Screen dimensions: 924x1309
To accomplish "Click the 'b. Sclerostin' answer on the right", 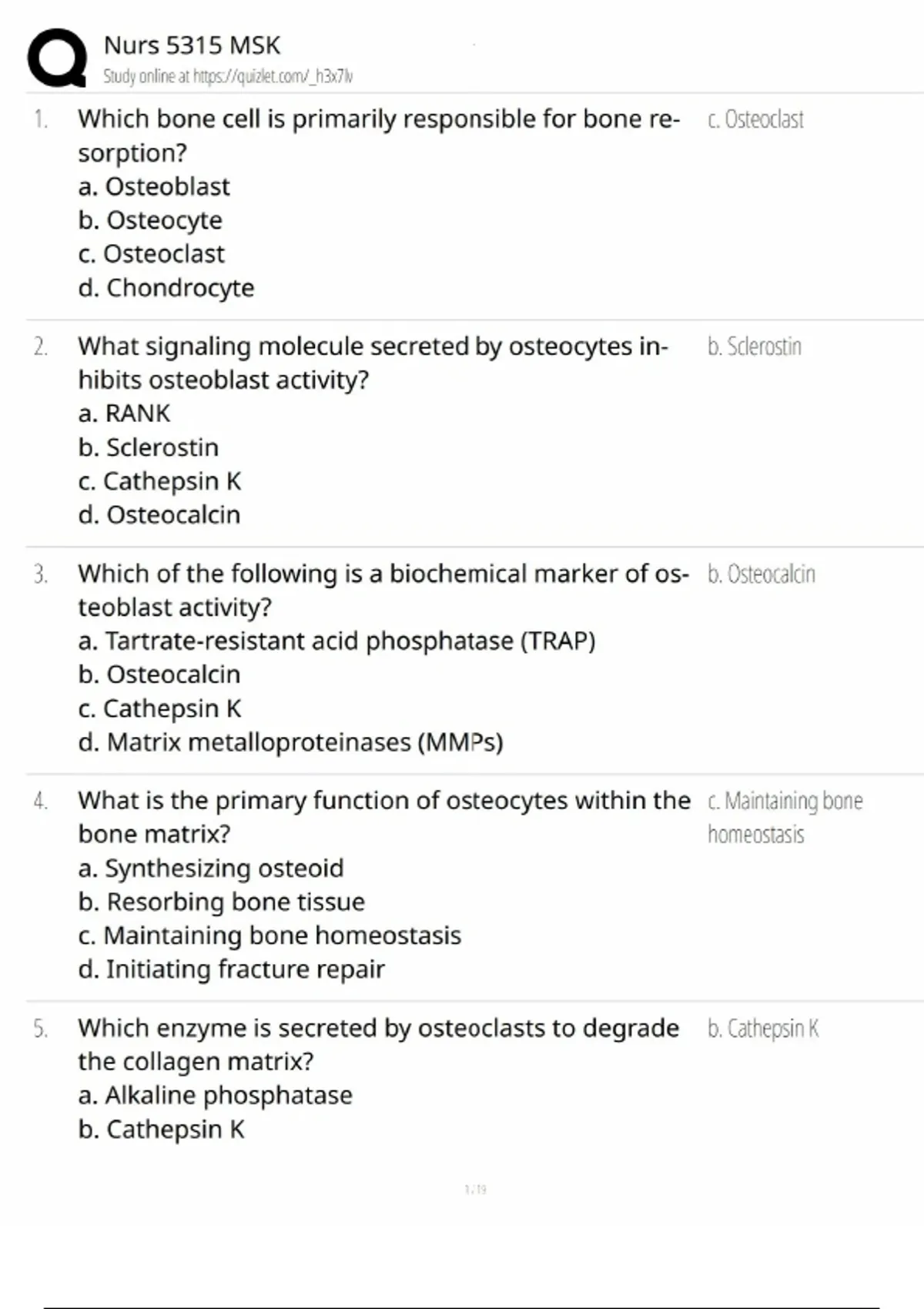I will pos(755,346).
